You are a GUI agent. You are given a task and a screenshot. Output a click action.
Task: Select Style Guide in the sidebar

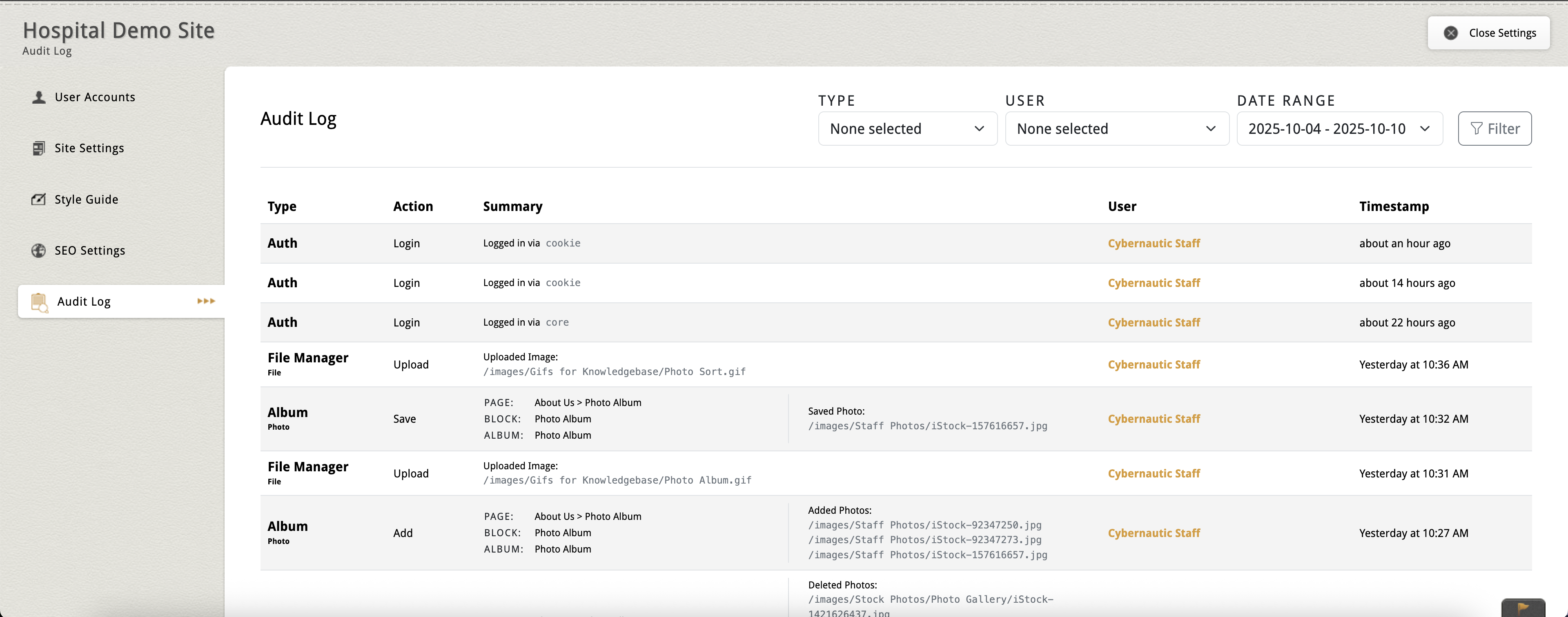point(87,200)
